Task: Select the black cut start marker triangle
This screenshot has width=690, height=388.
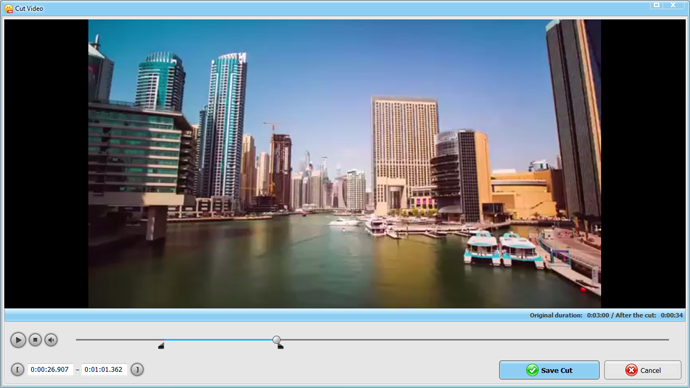Action: [161, 346]
